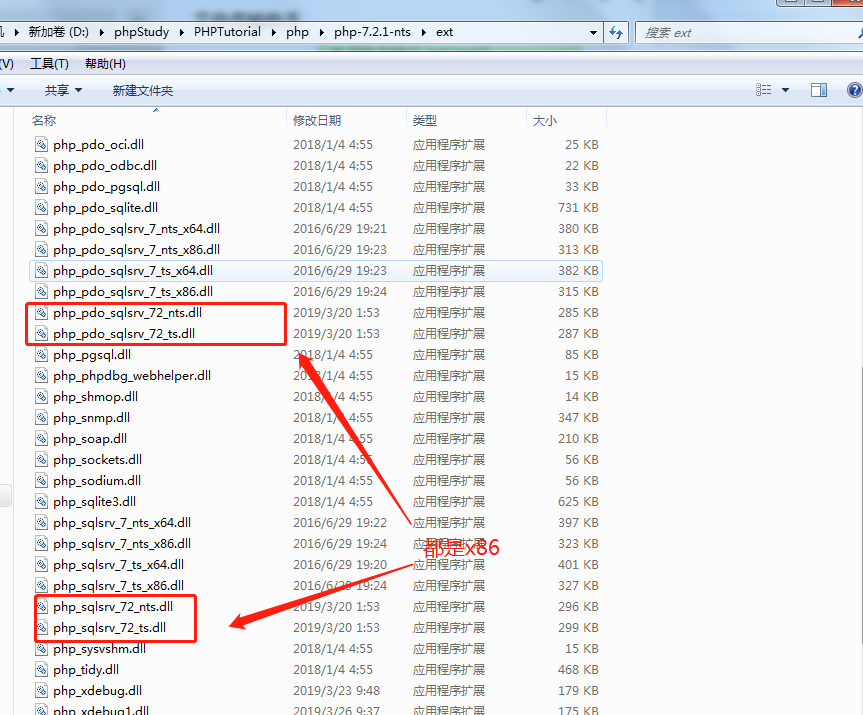This screenshot has height=715, width=863.
Task: Click the php_xdebug.dll file icon
Action: (x=41, y=691)
